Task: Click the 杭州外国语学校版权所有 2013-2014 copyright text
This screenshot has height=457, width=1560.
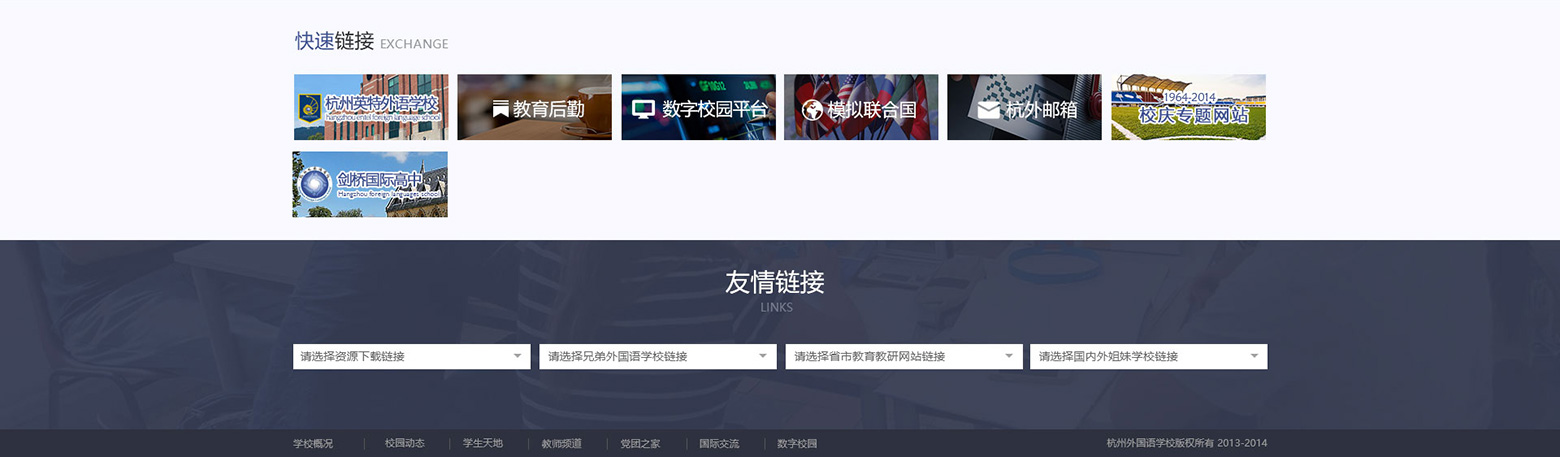Action: click(x=1186, y=443)
